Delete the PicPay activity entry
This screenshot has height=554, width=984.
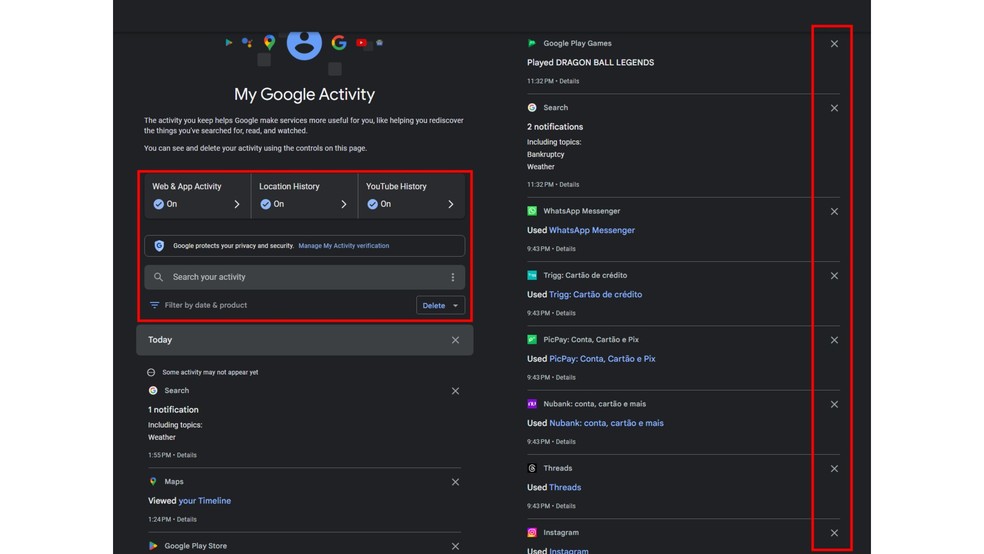point(834,340)
